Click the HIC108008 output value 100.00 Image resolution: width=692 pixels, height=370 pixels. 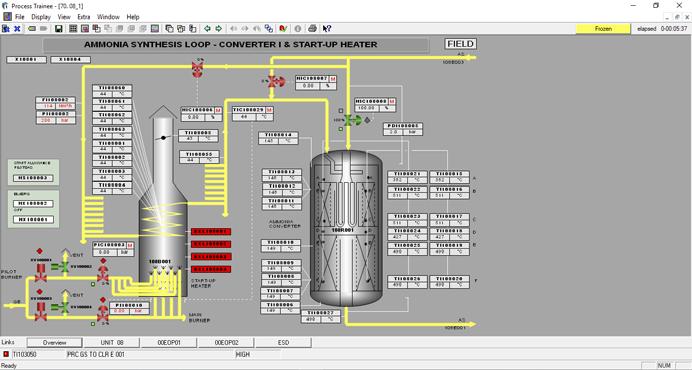367,108
